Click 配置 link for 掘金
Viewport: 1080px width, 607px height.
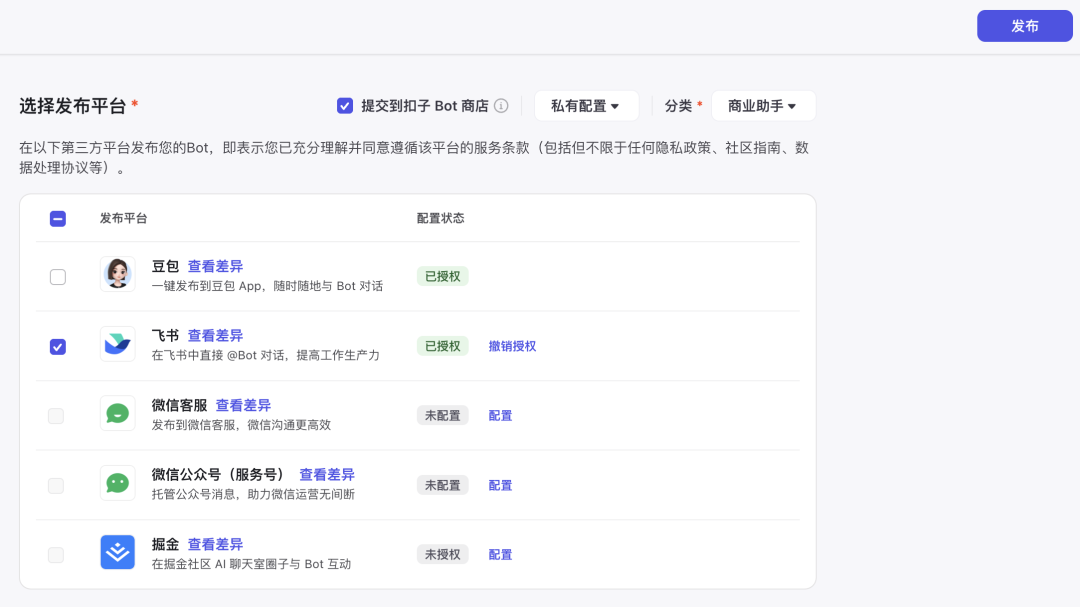500,555
